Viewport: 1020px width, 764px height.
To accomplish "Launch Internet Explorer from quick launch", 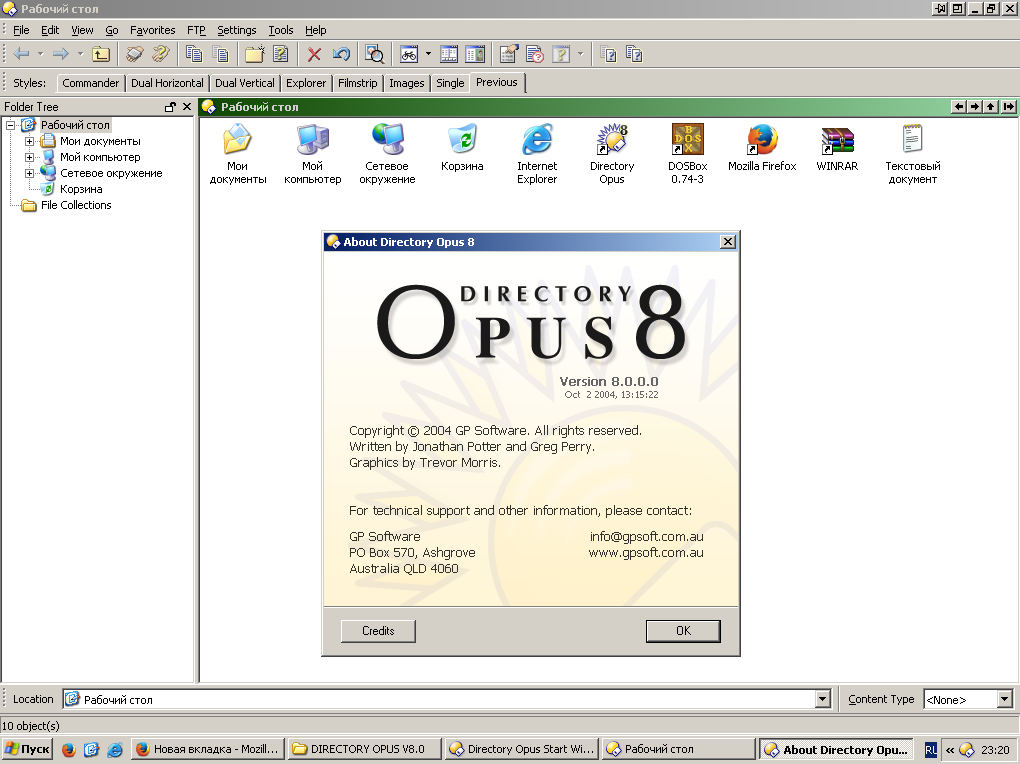I will click(114, 749).
